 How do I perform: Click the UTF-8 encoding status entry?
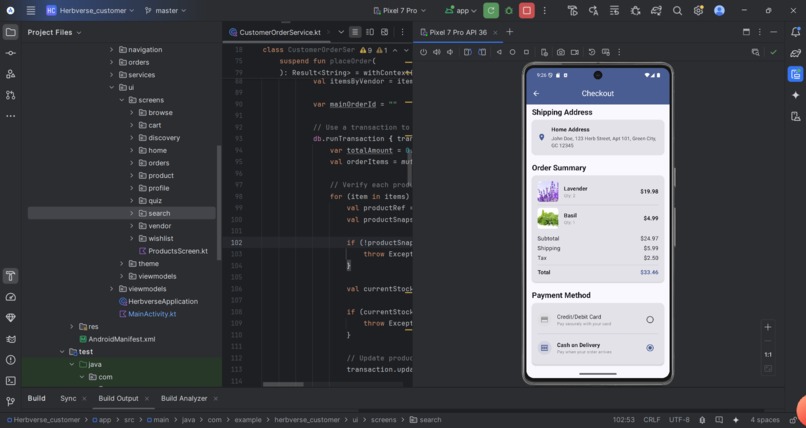click(x=679, y=420)
